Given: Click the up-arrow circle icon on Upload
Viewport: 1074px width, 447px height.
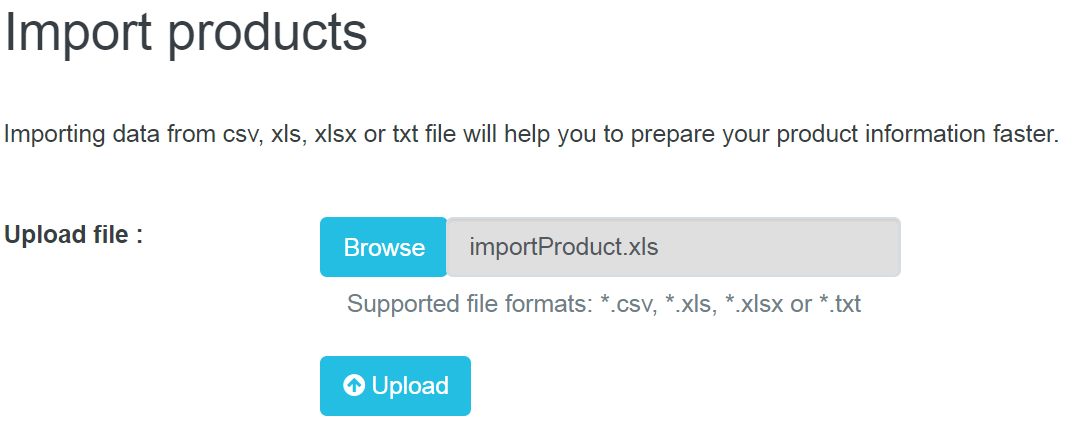Looking at the screenshot, I should tap(353, 386).
